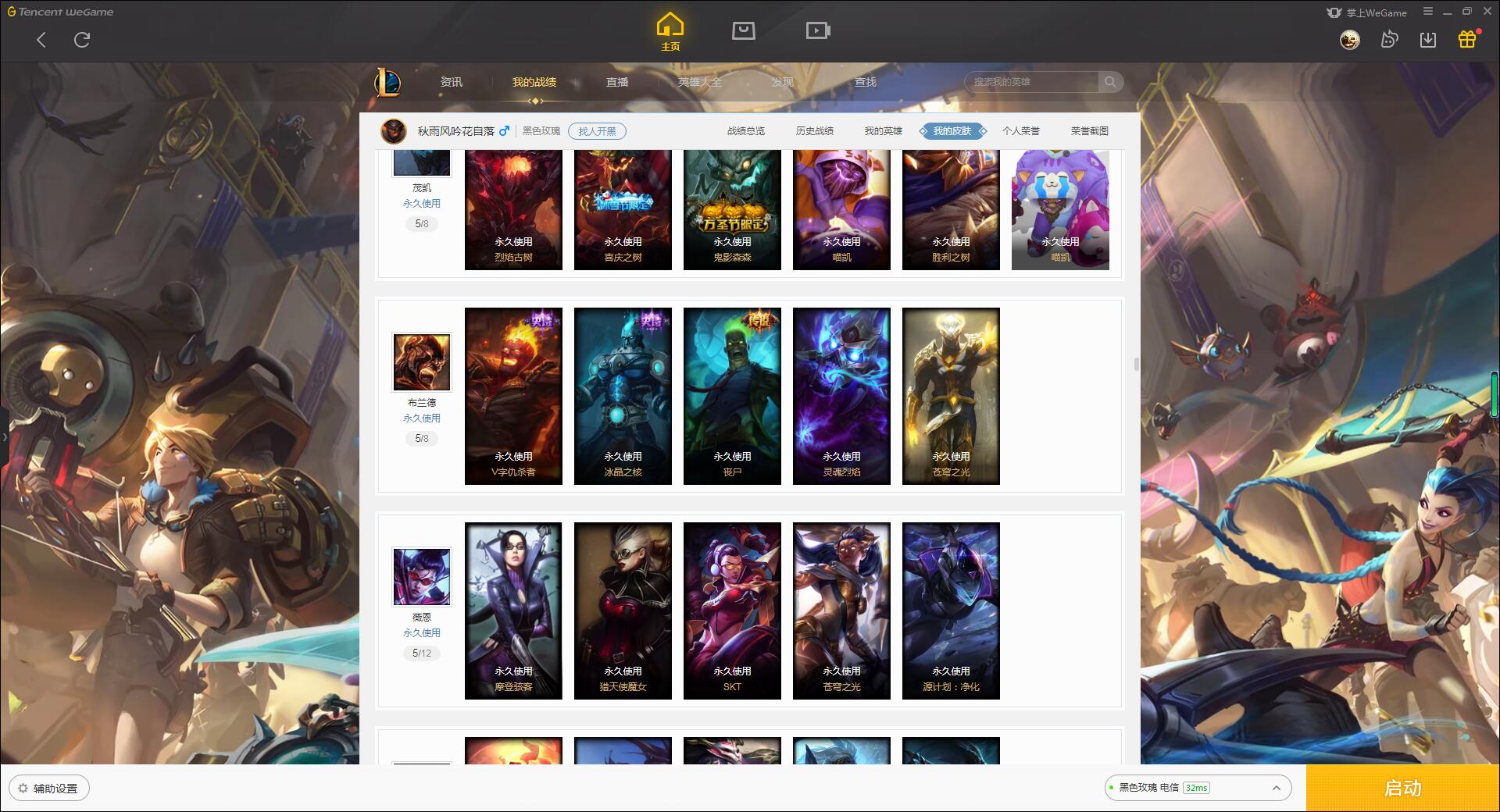
Task: Open the store inbox icon in the top bar
Action: point(743,30)
